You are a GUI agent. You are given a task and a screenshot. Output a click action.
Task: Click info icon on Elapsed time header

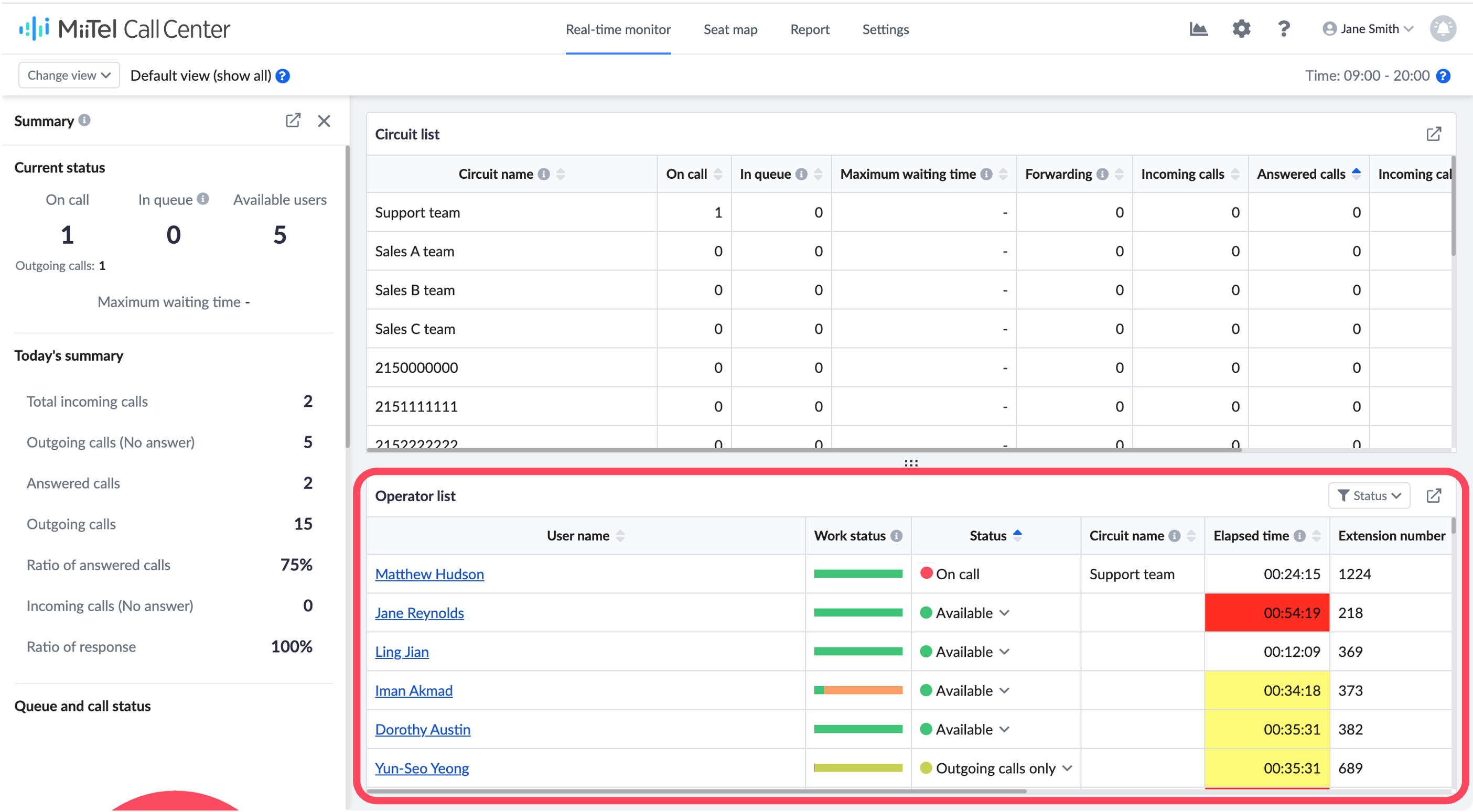tap(1299, 535)
